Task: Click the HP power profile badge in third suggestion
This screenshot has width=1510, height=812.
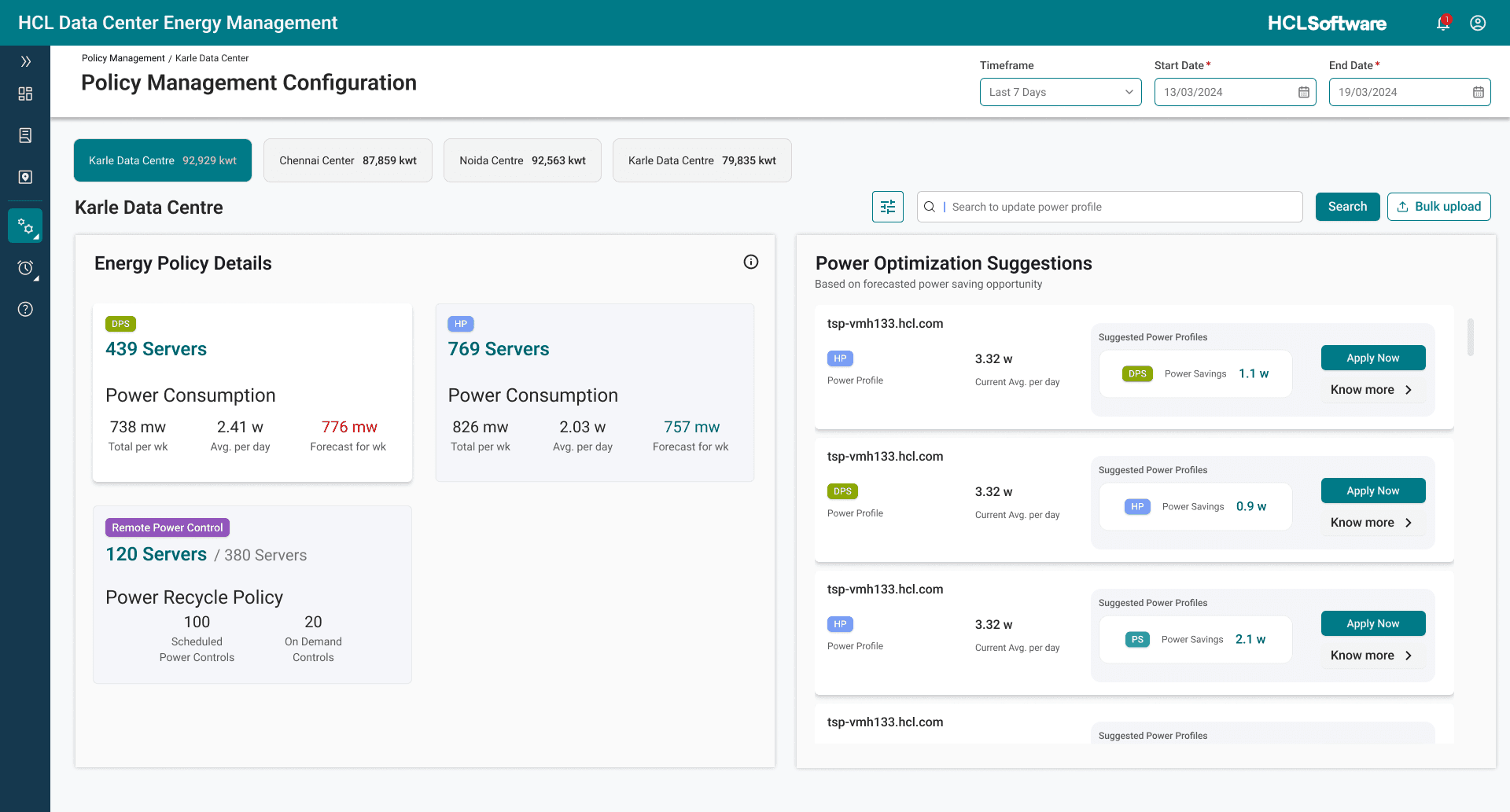Action: [x=840, y=624]
